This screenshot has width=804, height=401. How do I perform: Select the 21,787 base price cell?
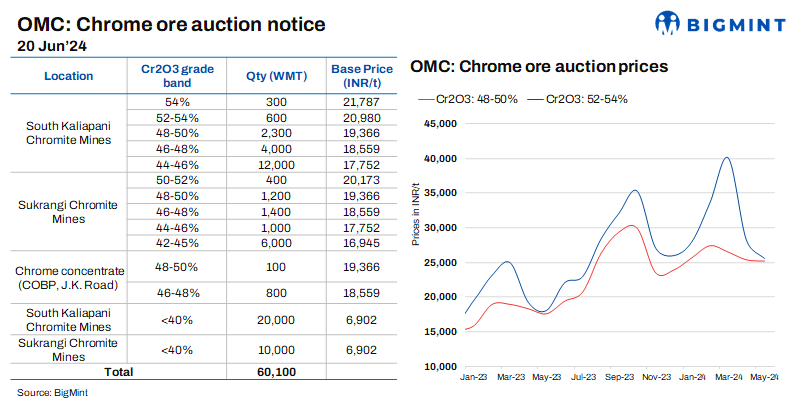[x=359, y=103]
